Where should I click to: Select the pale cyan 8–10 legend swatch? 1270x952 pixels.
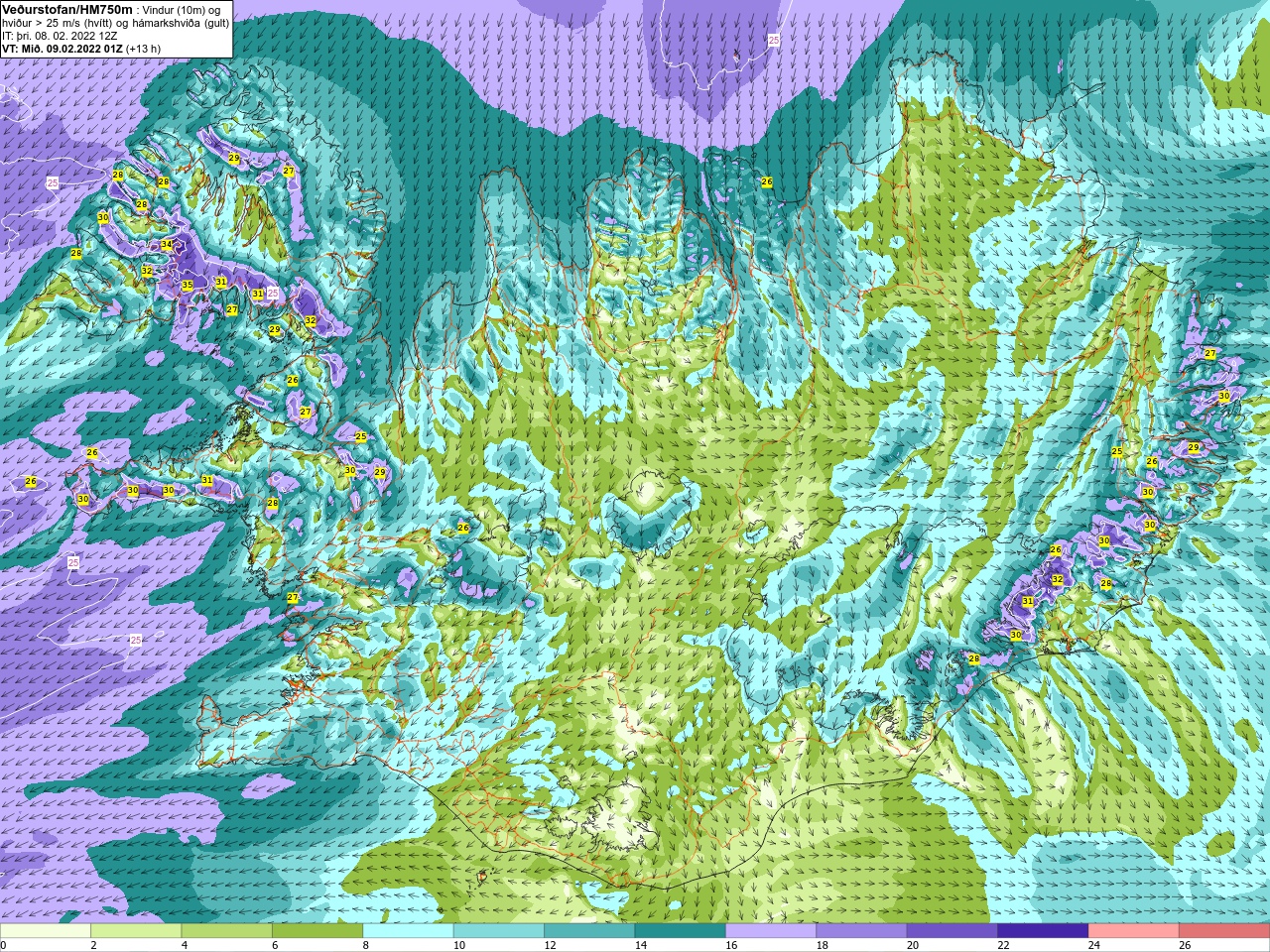point(408,931)
